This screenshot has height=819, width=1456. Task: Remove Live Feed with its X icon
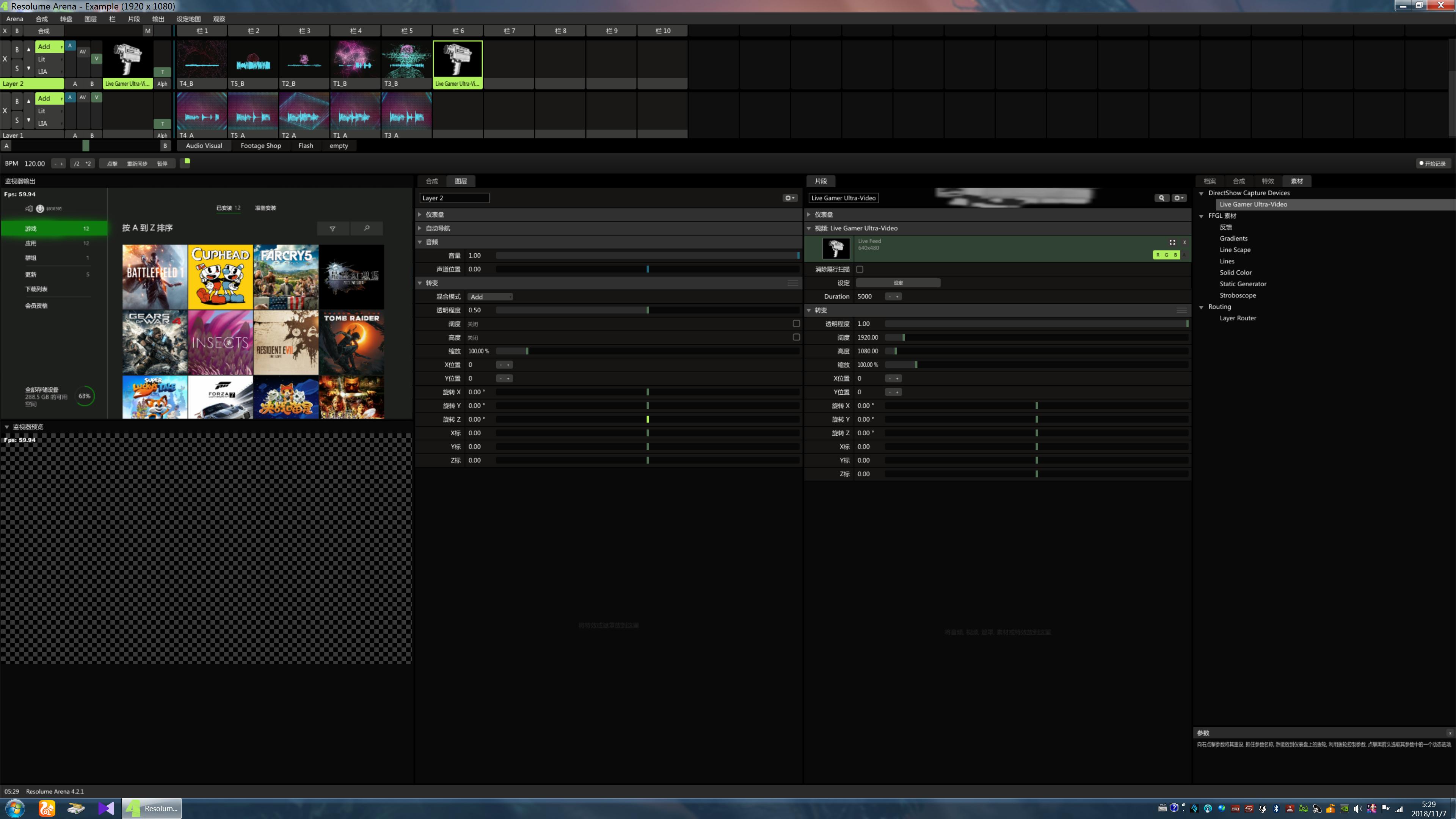1185,242
